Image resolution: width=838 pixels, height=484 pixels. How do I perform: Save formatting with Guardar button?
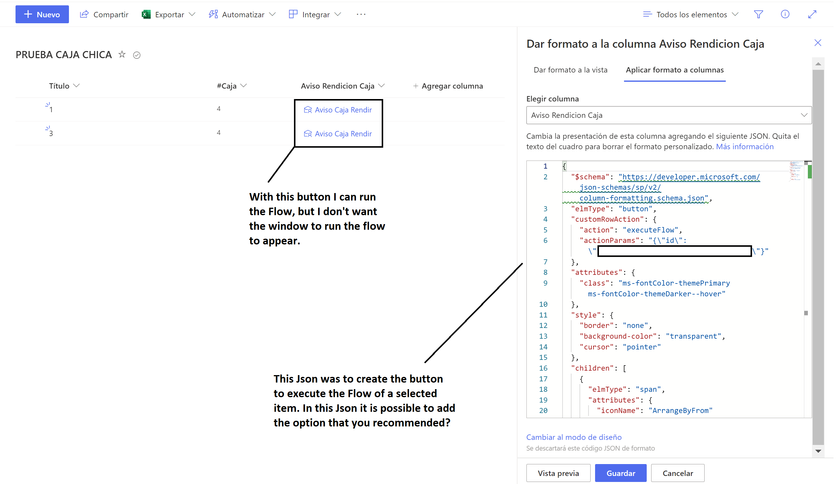point(620,473)
